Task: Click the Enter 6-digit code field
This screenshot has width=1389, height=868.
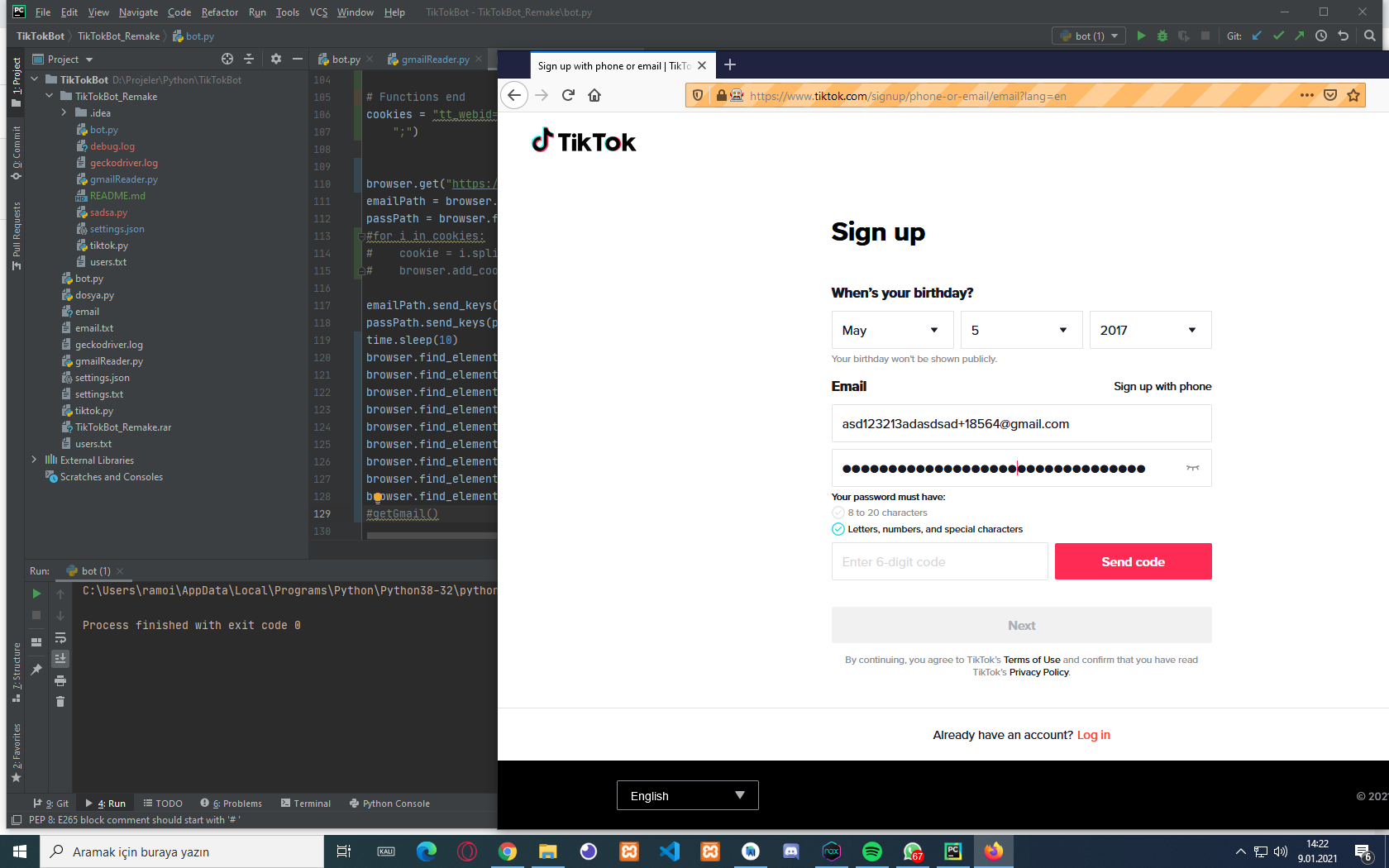Action: (x=940, y=561)
